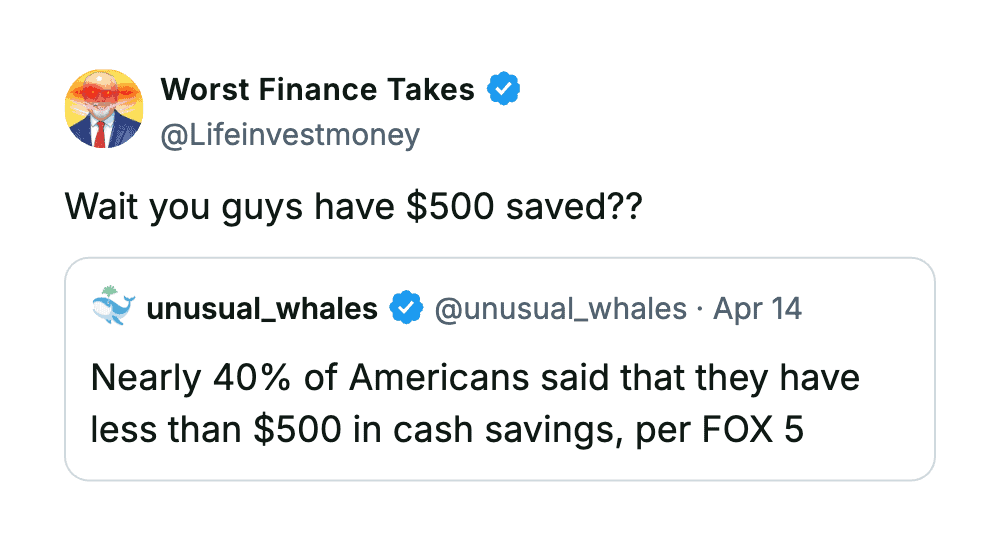Click the unusual_whales verified checkmark badge

pos(405,309)
